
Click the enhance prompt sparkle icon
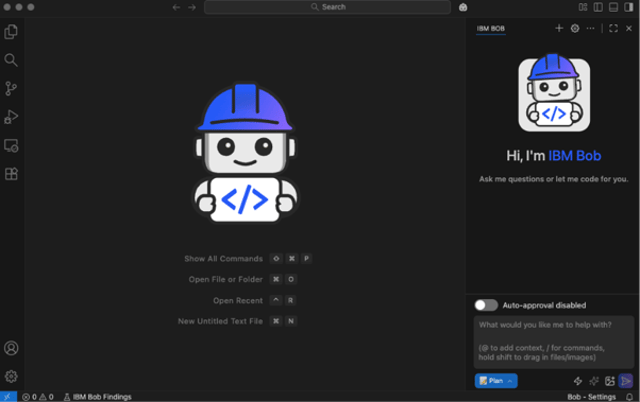tap(594, 381)
